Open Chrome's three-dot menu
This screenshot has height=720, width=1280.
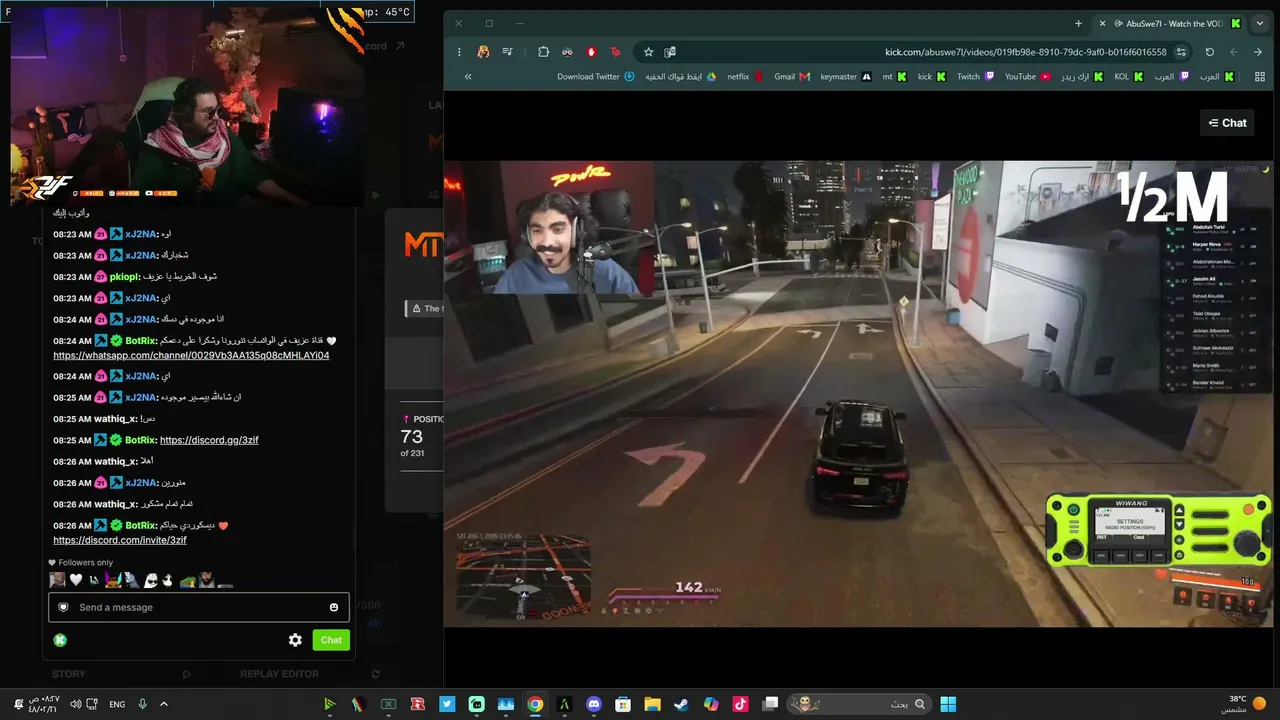(459, 52)
